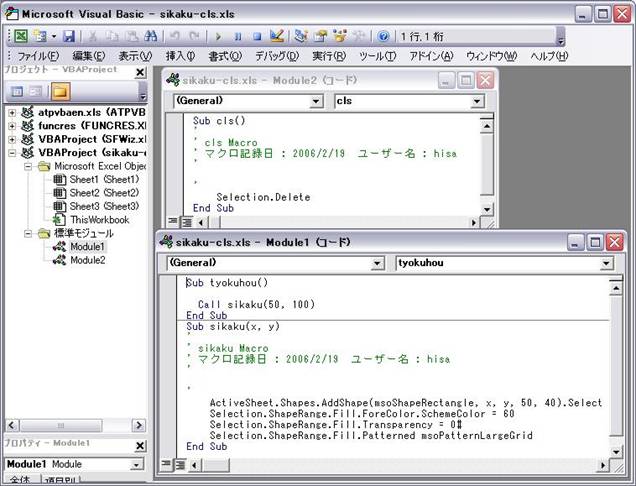The width and height of the screenshot is (636, 486).
Task: Open the デバッグ(D) menu
Action: pyautogui.click(x=277, y=56)
